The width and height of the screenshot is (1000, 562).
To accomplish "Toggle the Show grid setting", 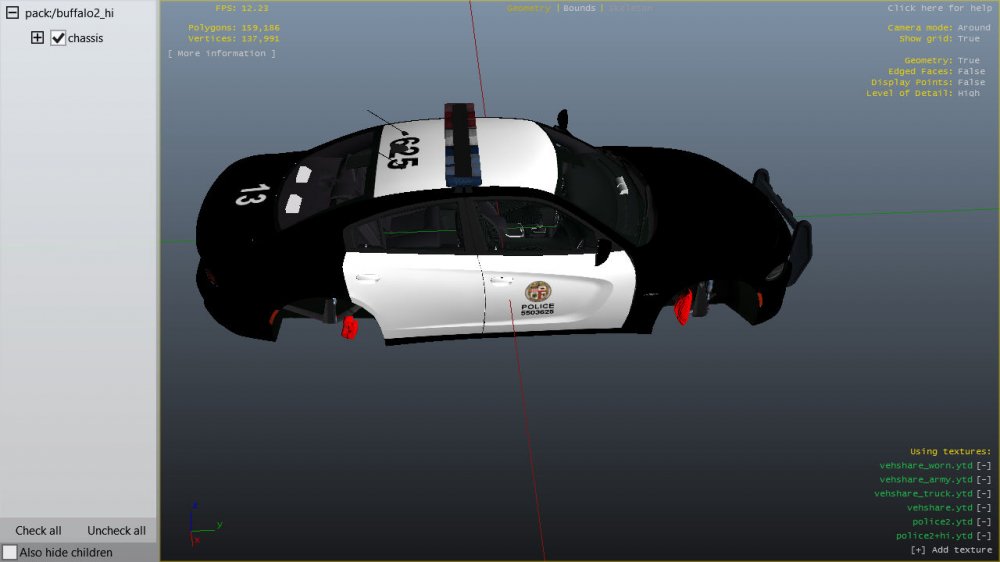I will click(x=939, y=38).
